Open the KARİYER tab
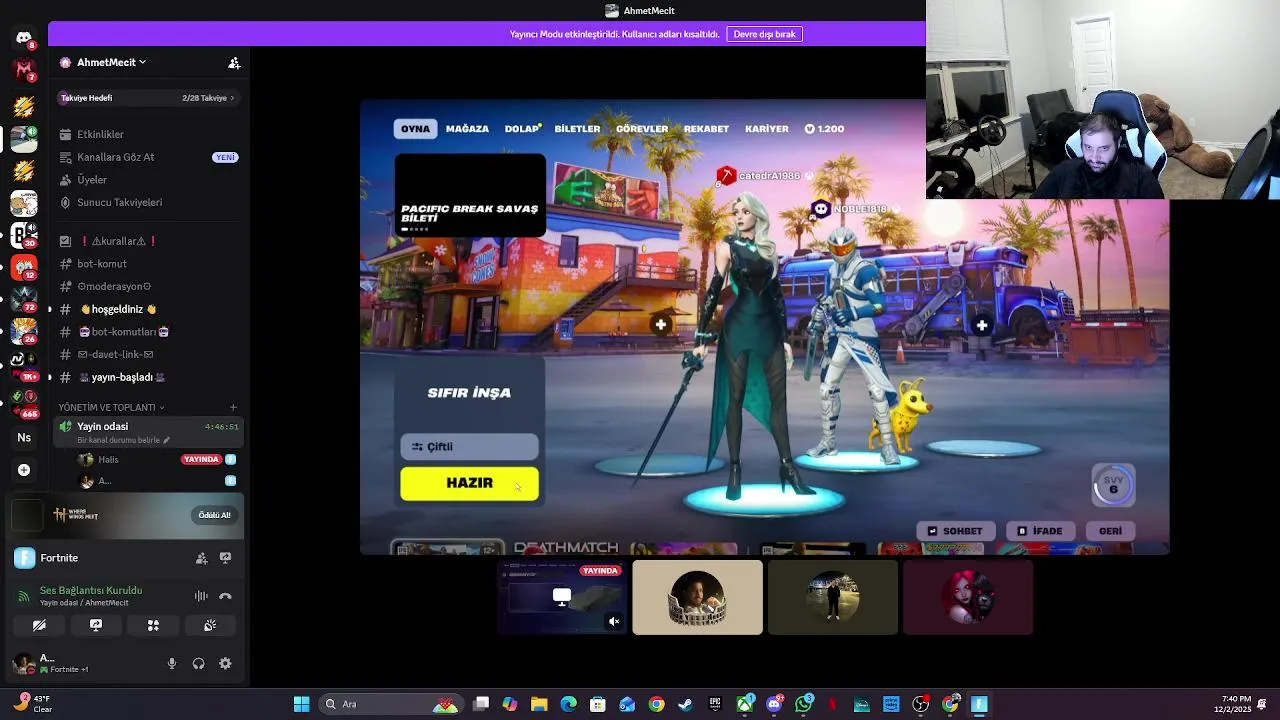The width and height of the screenshot is (1280, 720). click(767, 129)
